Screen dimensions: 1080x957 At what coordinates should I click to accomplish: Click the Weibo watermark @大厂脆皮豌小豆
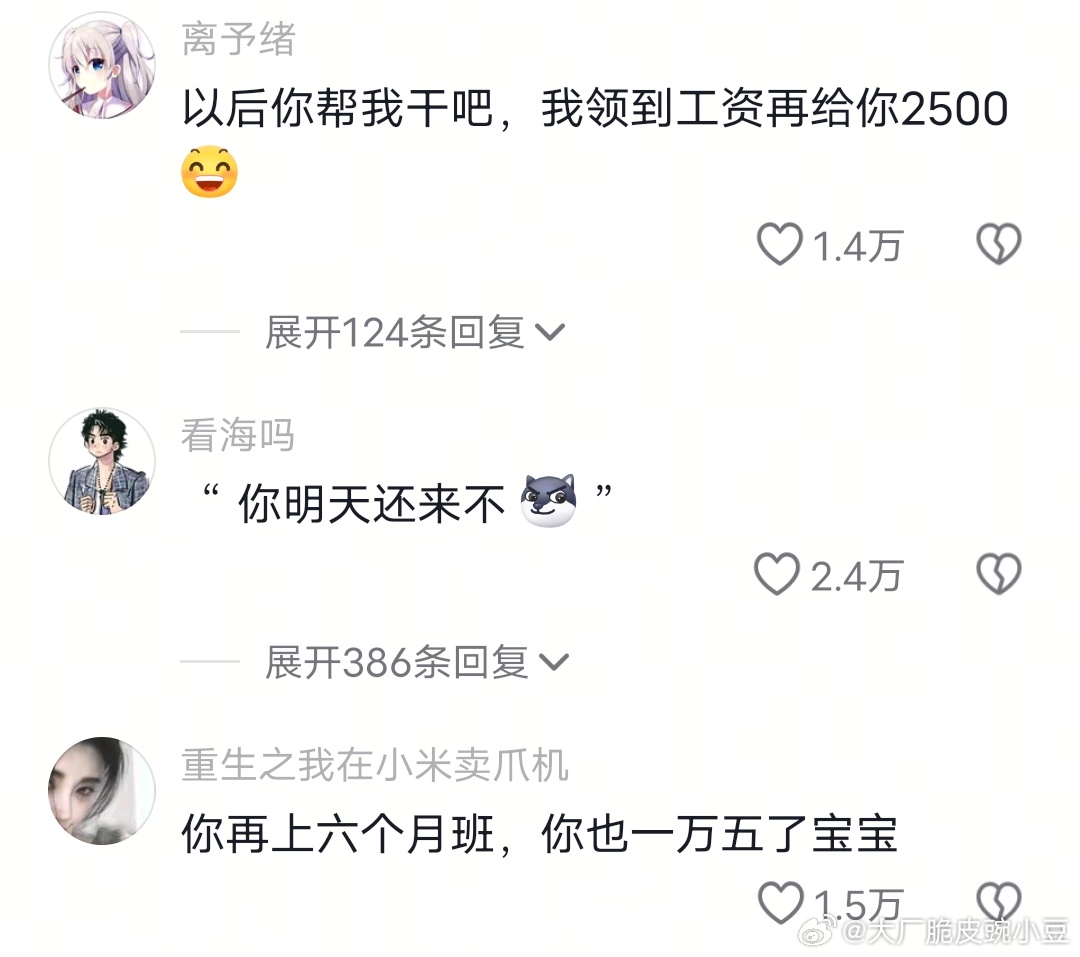coord(933,933)
